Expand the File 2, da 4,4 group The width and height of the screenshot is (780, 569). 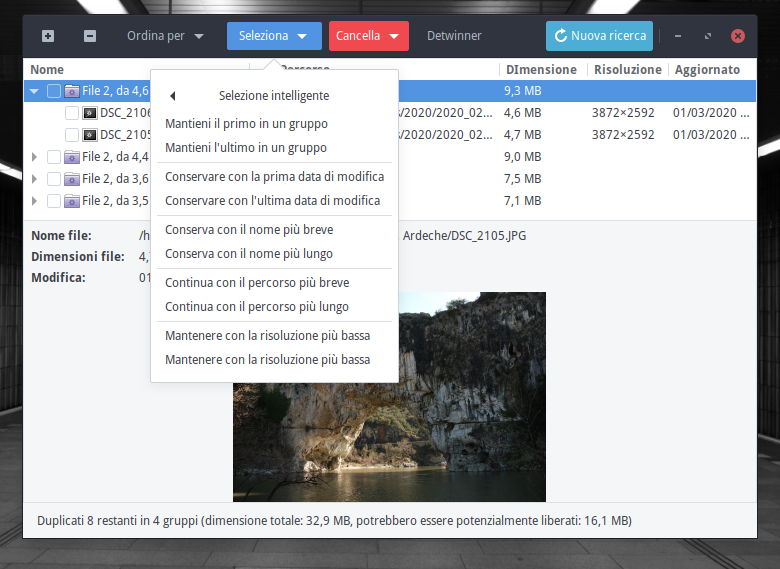coord(36,157)
